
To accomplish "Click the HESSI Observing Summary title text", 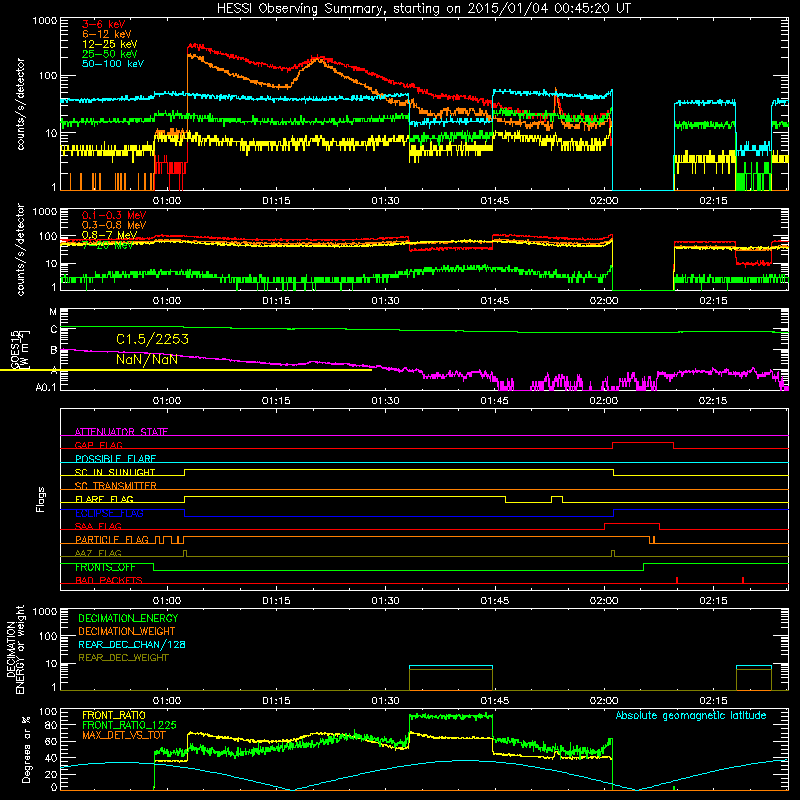I will pos(424,8).
